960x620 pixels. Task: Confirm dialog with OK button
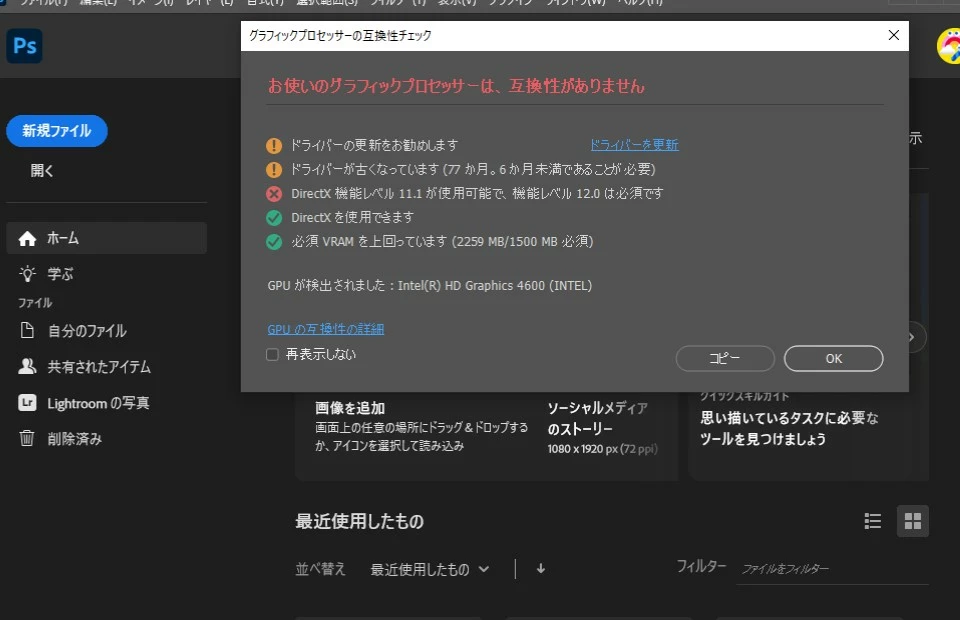pyautogui.click(x=833, y=359)
